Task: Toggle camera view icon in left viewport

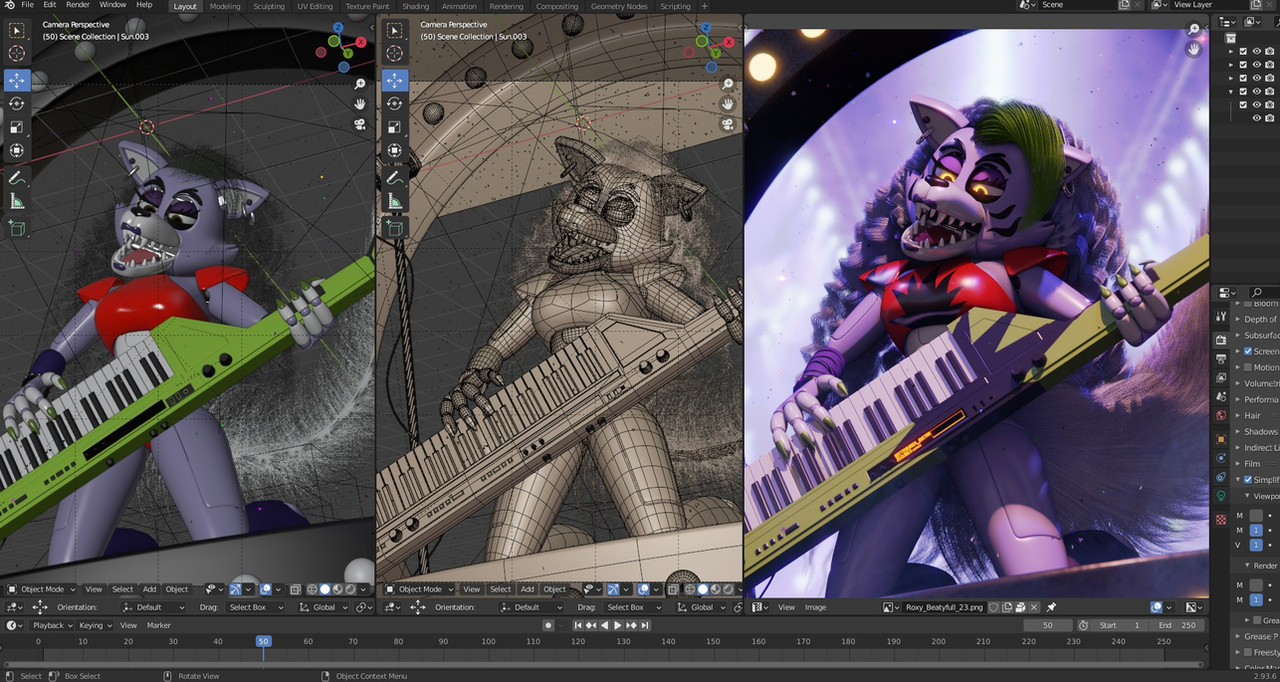Action: coord(359,124)
